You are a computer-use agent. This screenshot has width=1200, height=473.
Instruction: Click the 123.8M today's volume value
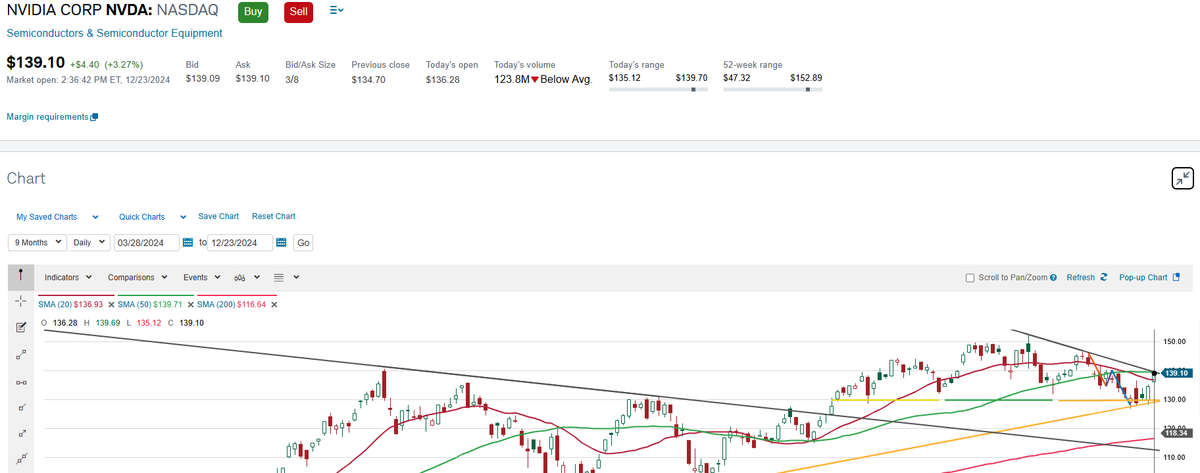point(512,79)
